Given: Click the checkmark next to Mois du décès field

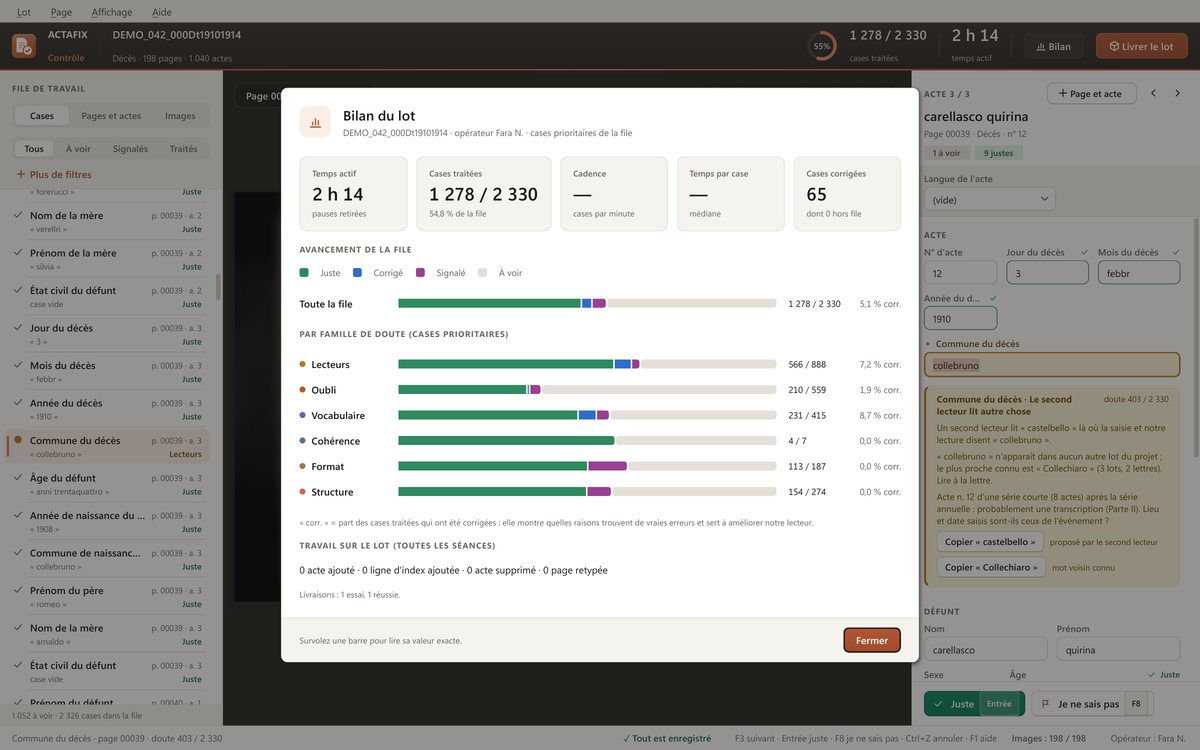Looking at the screenshot, I should coord(1176,251).
